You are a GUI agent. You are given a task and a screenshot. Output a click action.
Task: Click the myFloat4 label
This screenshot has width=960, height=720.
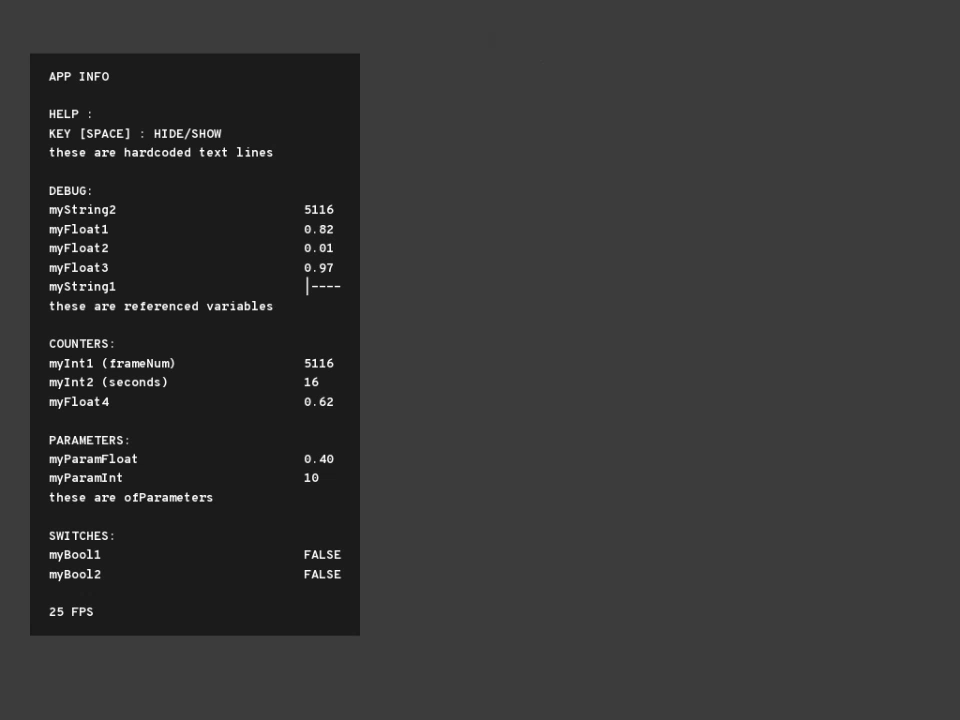coord(79,402)
